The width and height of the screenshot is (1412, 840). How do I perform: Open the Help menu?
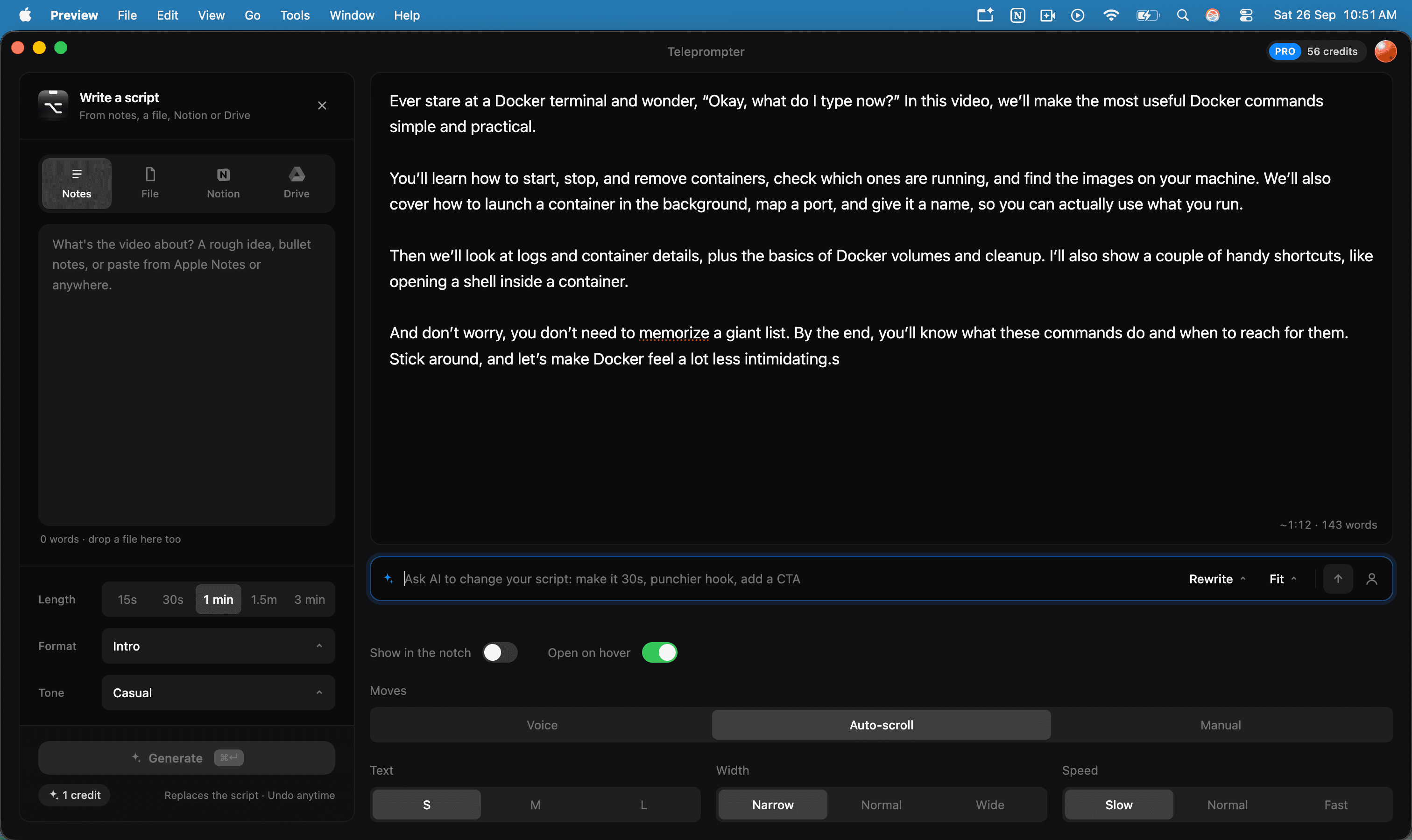(407, 15)
